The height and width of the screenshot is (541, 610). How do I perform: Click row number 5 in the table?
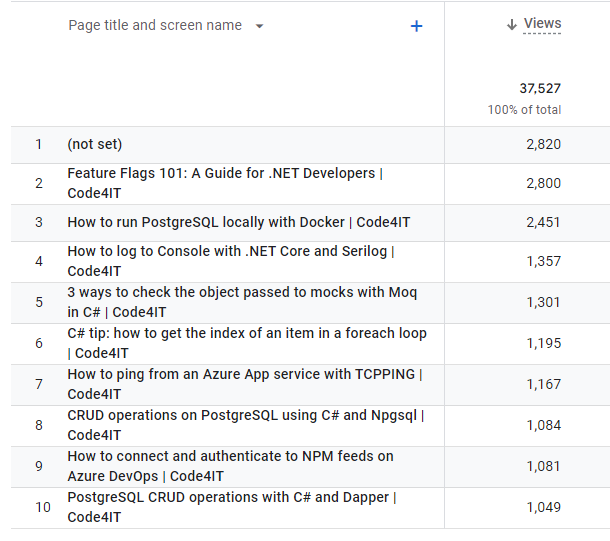[39, 302]
